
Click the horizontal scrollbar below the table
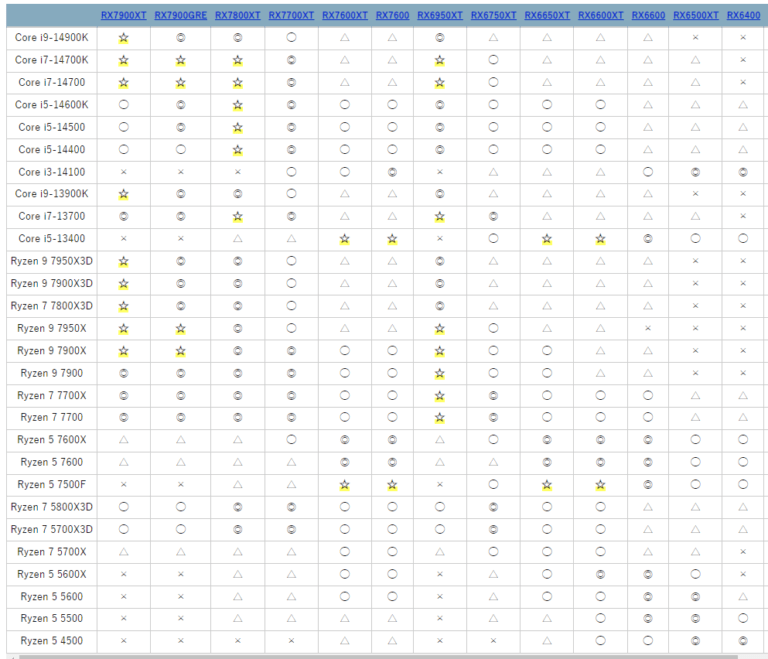point(378,657)
